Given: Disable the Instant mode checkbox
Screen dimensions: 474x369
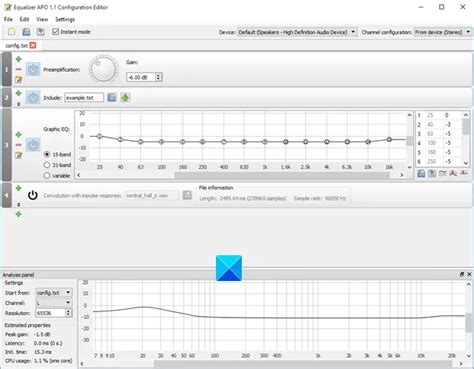Looking at the screenshot, I should (55, 32).
